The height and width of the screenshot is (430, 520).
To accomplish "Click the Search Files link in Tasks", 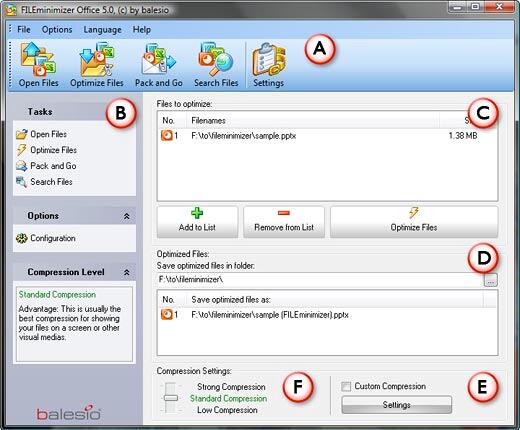I will click(51, 182).
